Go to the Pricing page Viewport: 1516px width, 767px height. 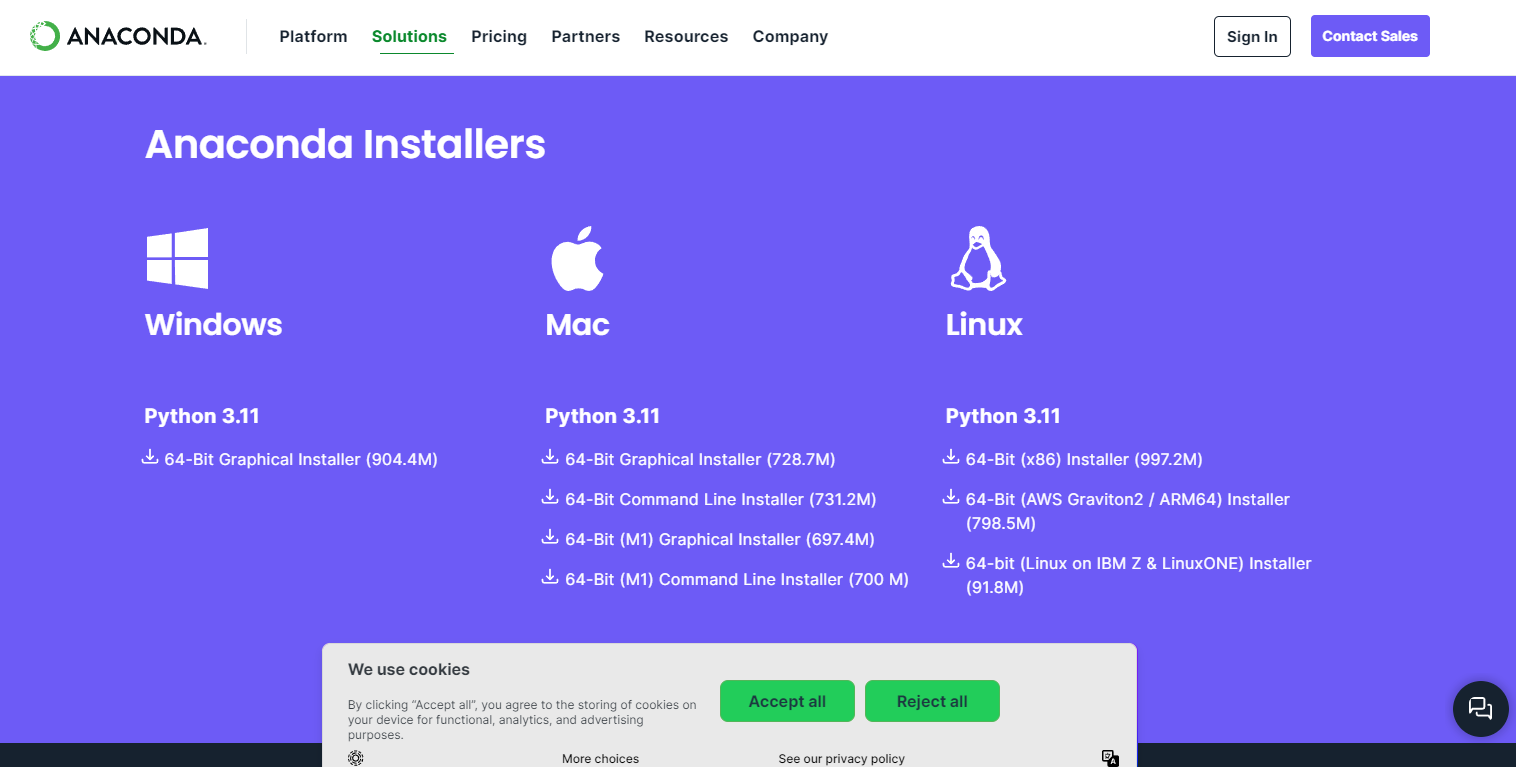pos(499,36)
